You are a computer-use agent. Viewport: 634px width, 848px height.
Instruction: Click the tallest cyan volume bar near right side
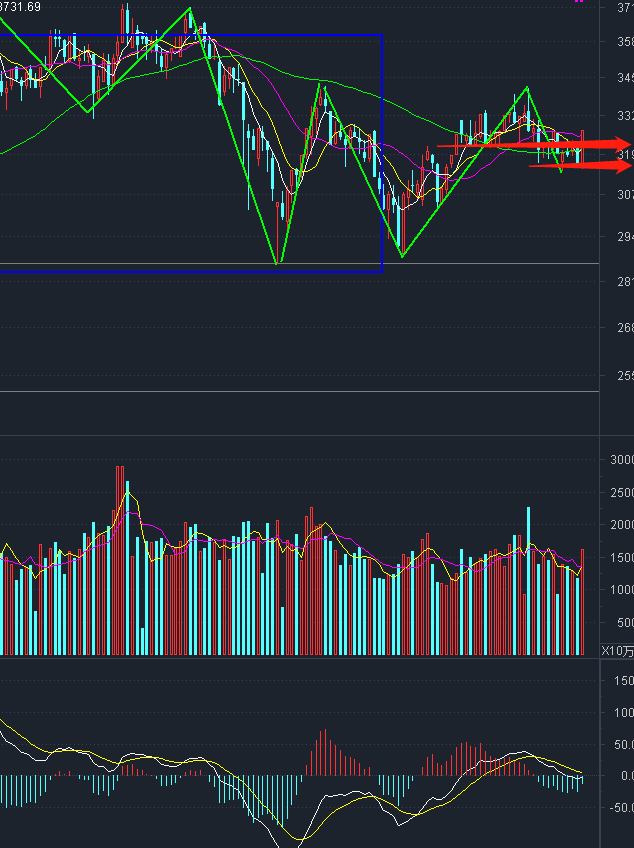[x=529, y=581]
